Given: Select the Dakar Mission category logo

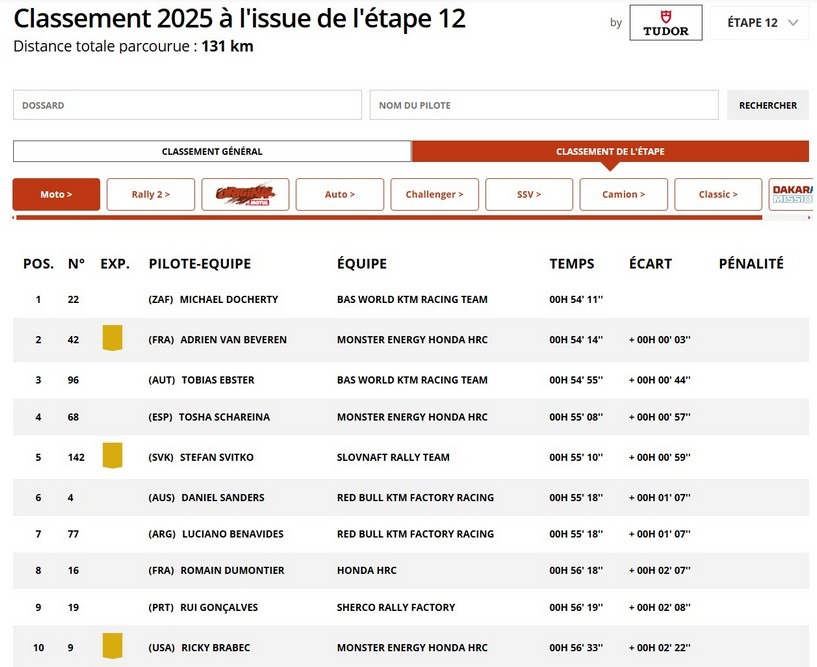Looking at the screenshot, I should point(791,194).
